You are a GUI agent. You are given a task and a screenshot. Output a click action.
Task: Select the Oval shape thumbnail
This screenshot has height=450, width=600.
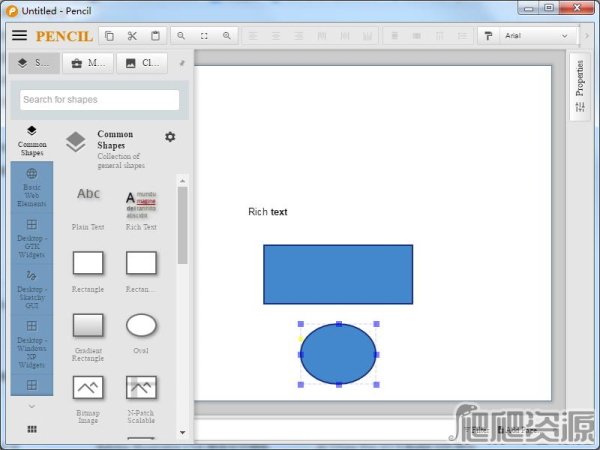click(x=141, y=326)
